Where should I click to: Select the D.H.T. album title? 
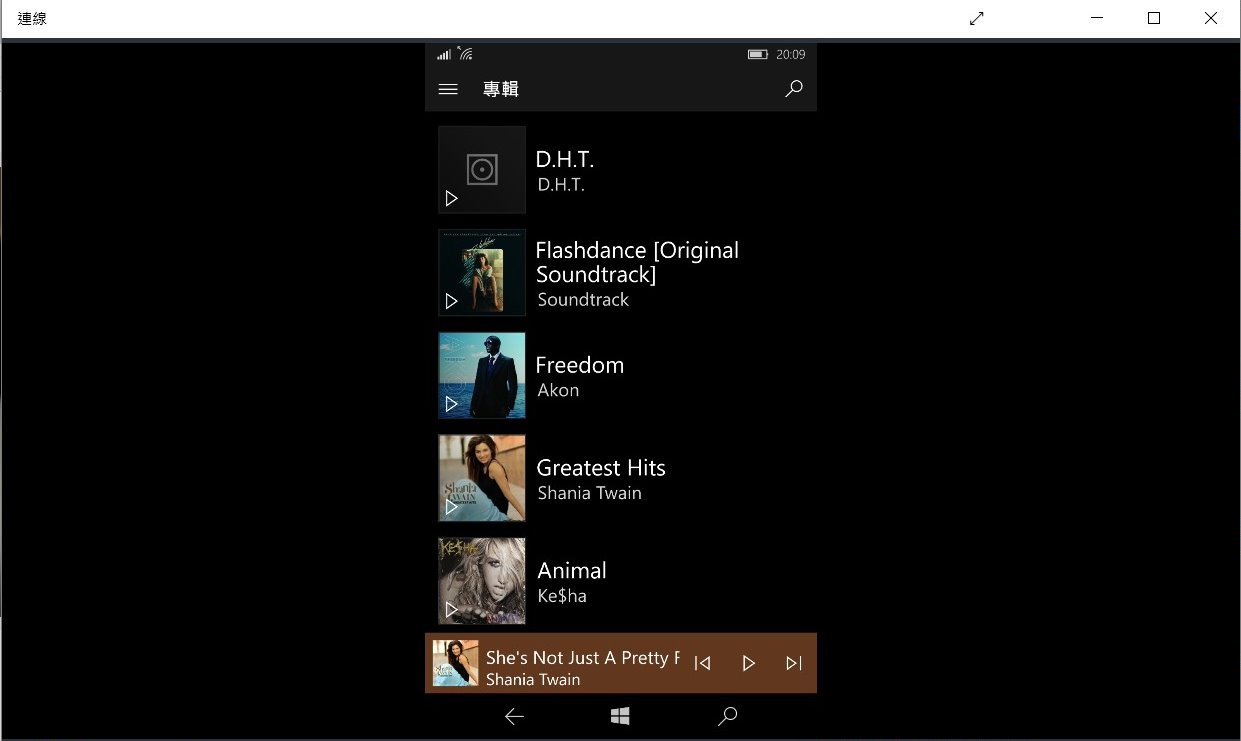click(x=565, y=159)
